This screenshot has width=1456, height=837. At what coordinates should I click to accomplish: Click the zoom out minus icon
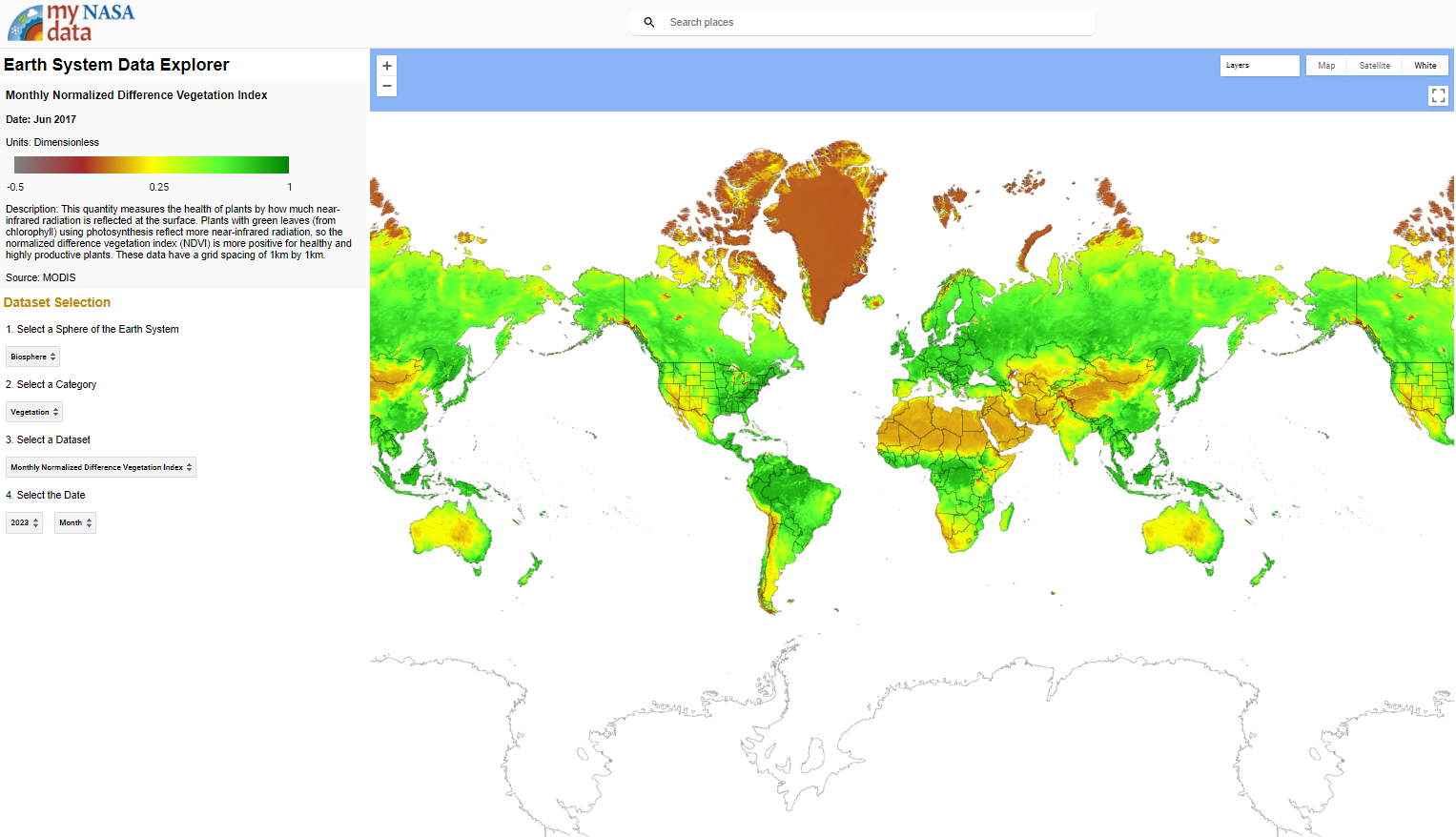coord(386,86)
